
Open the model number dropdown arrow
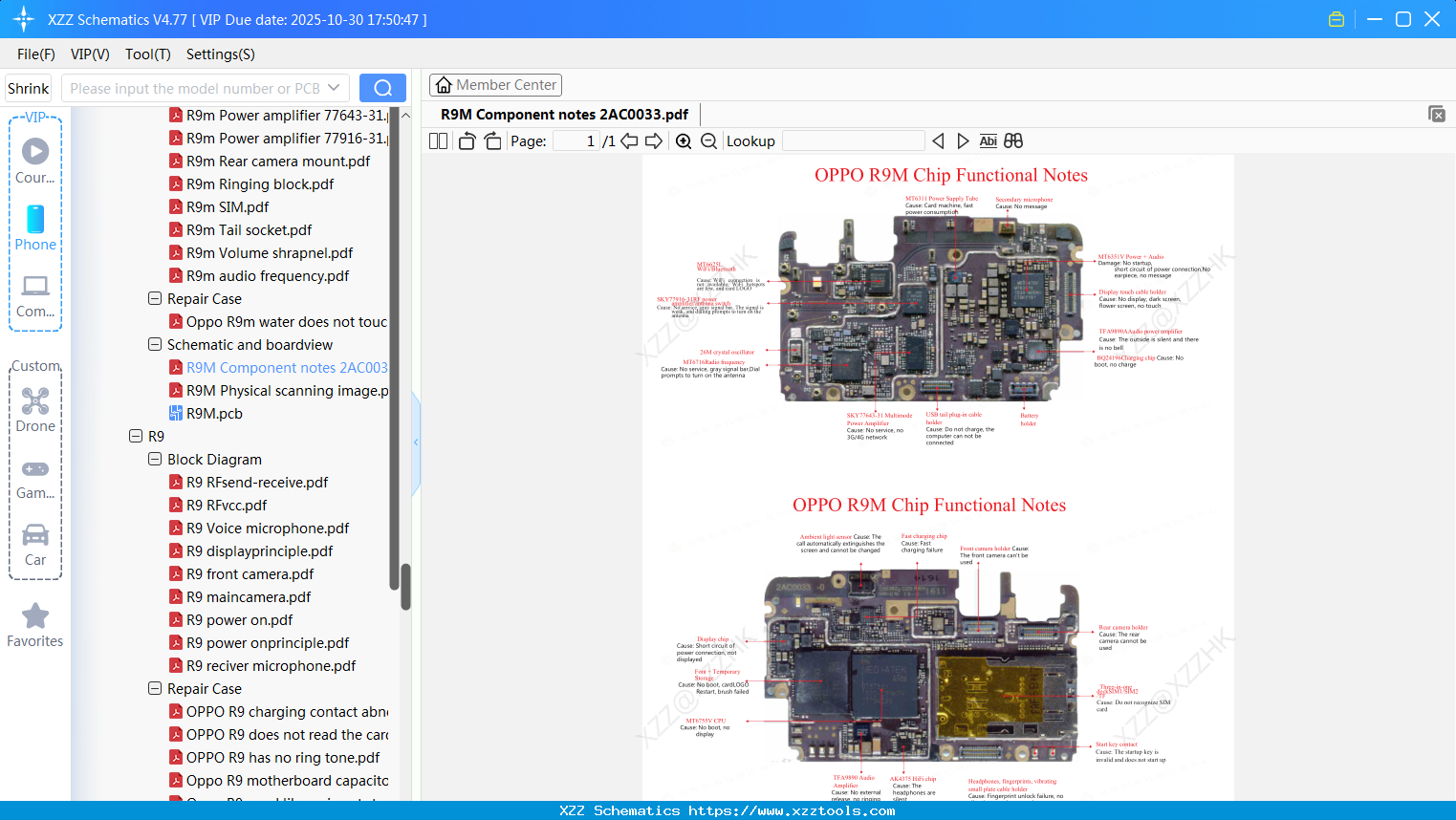(x=335, y=87)
